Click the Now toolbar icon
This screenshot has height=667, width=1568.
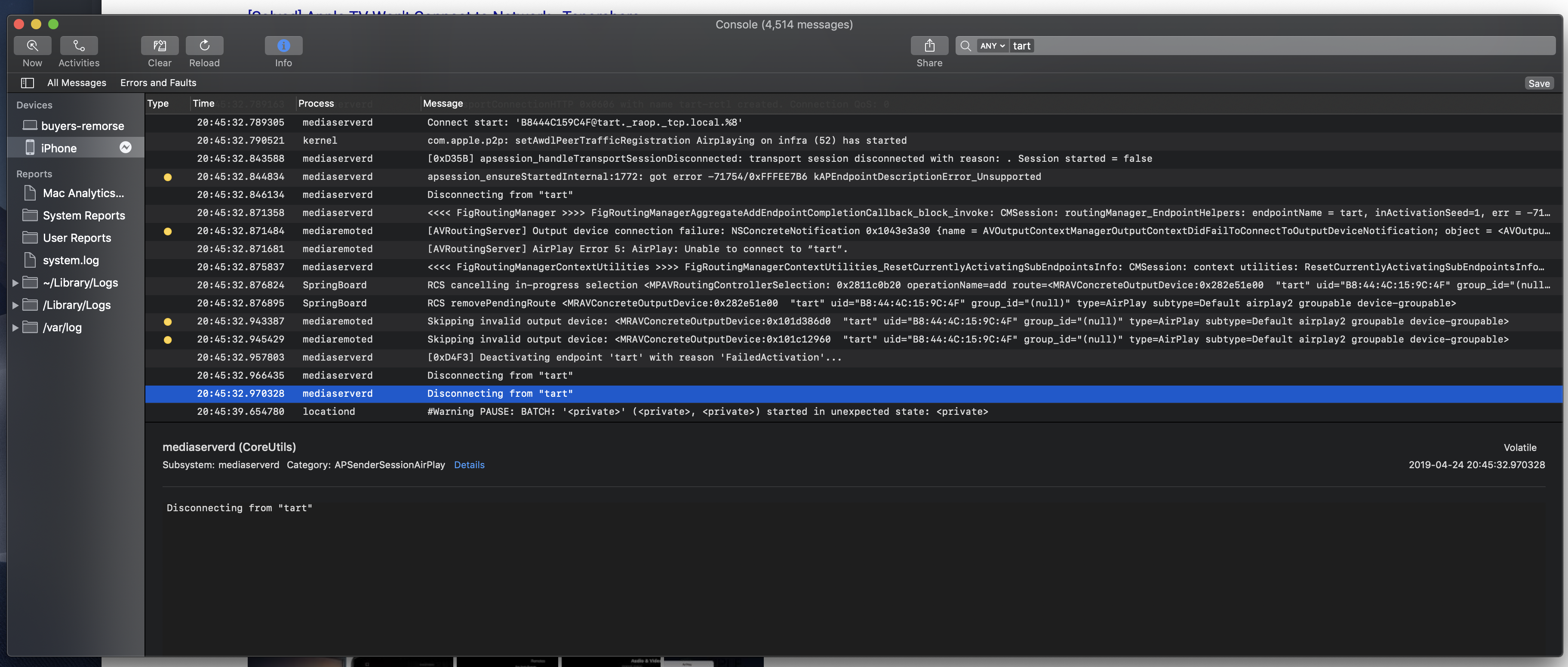pyautogui.click(x=32, y=46)
